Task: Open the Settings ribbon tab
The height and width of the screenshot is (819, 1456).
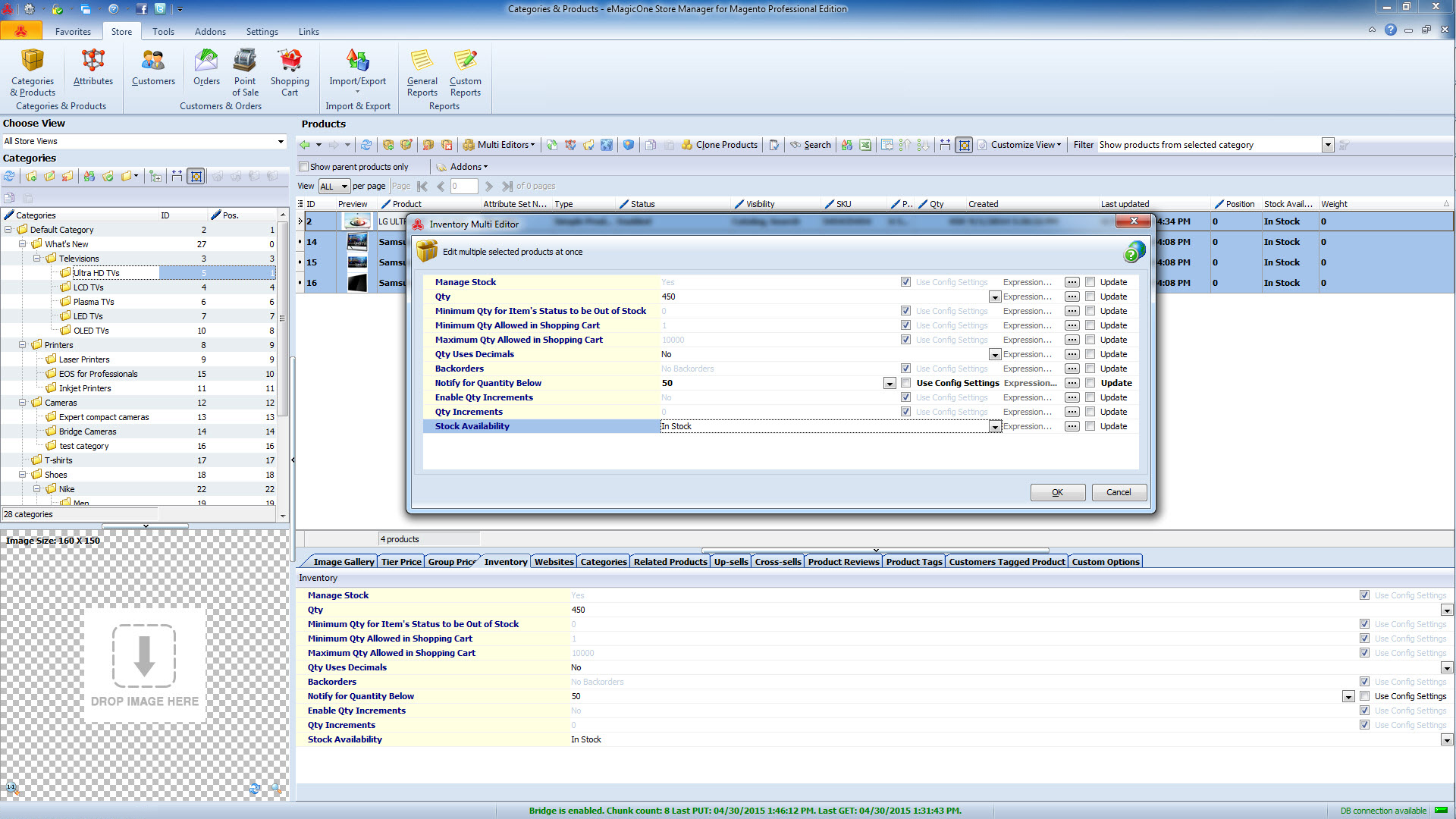Action: pos(262,32)
